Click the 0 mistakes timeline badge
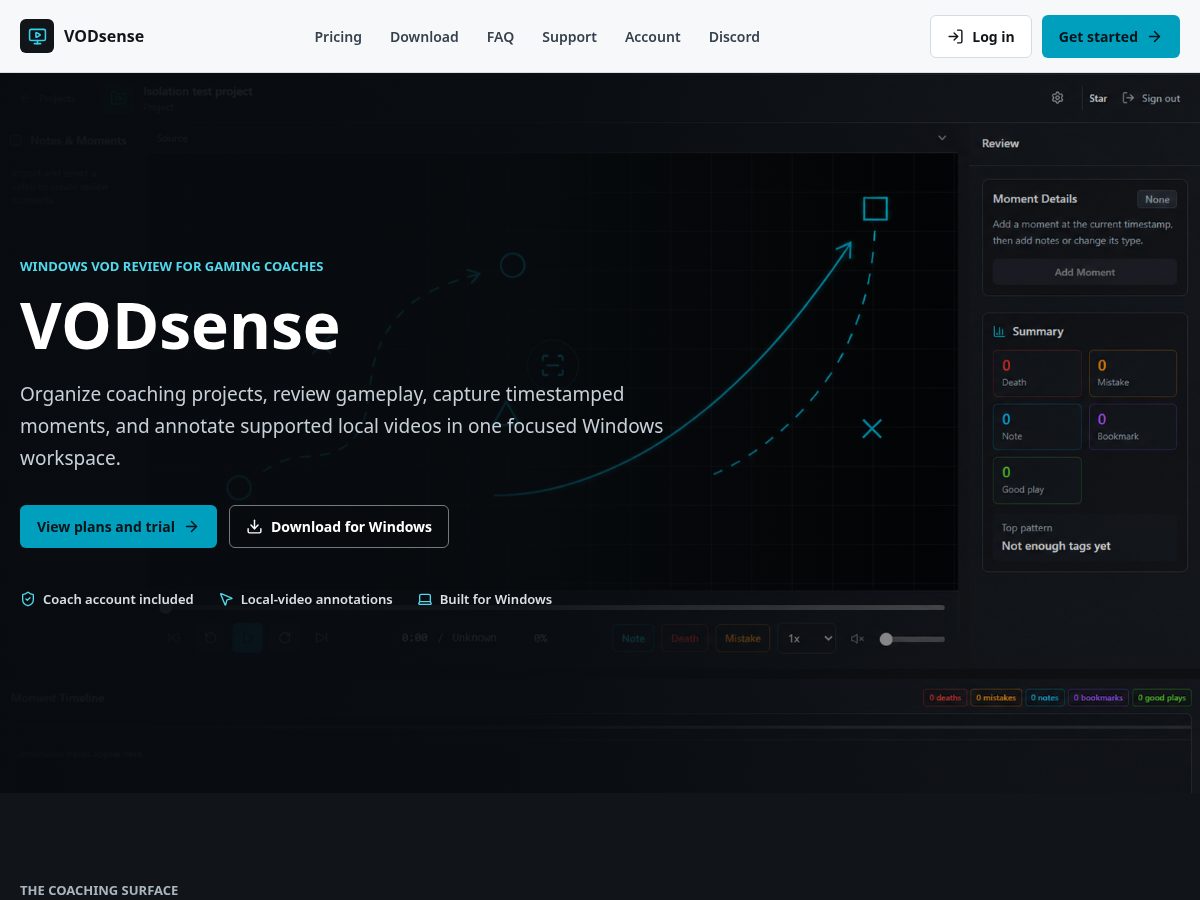1200x900 pixels. (x=996, y=698)
